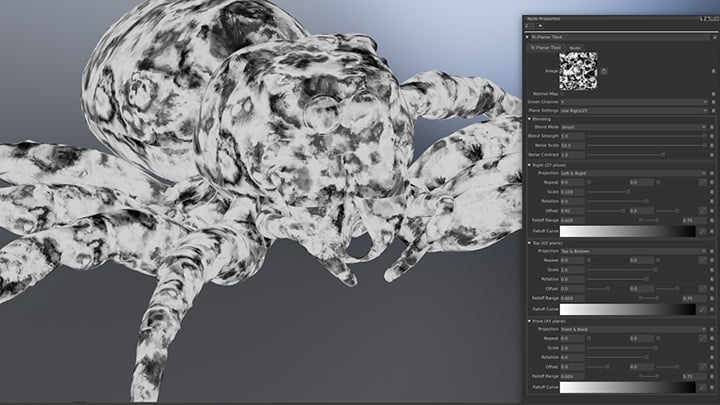The image size is (720, 405).
Task: Open curve editor for Top plane Offset
Action: 703,289
